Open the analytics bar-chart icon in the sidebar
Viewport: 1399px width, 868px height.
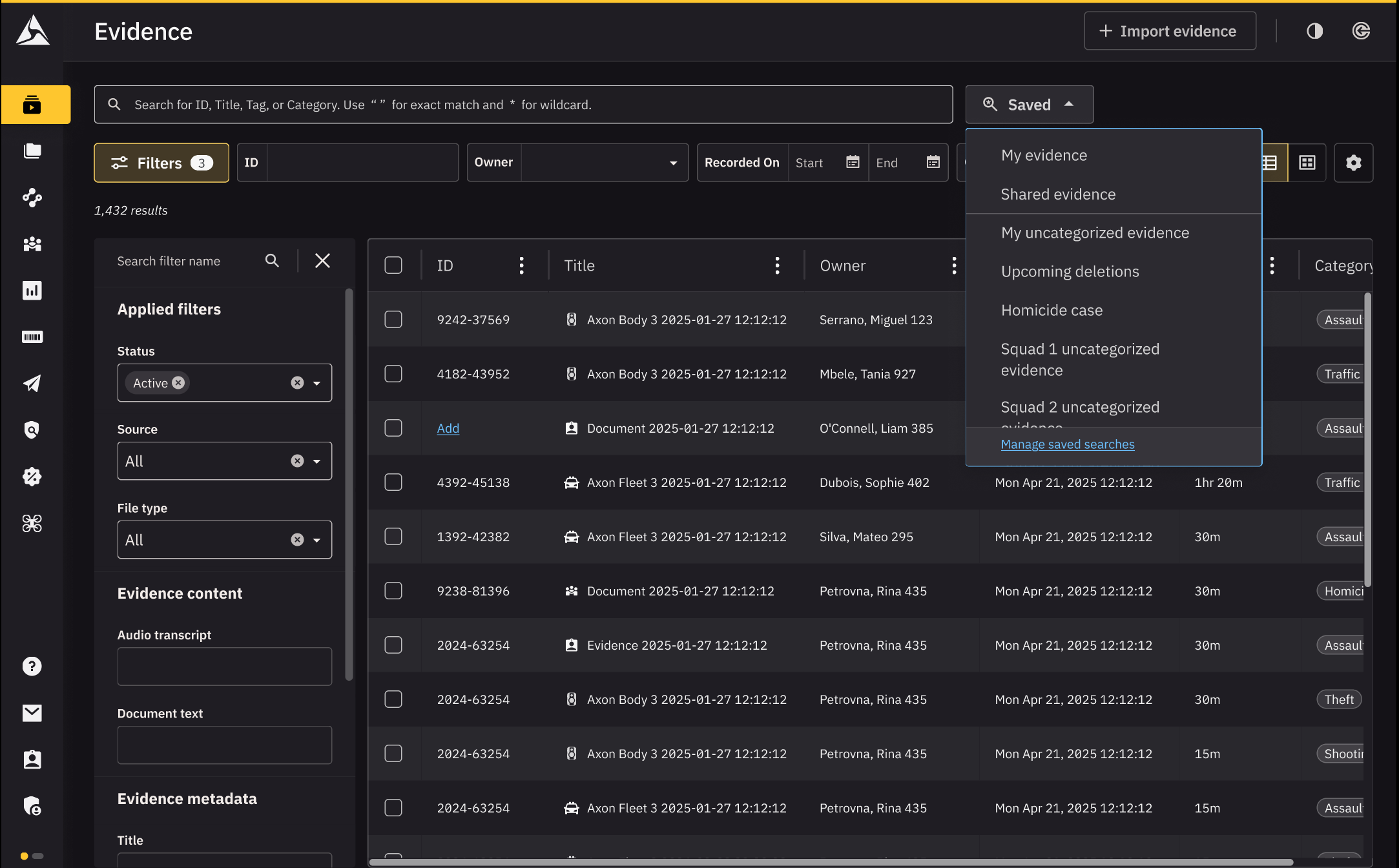coord(32,290)
